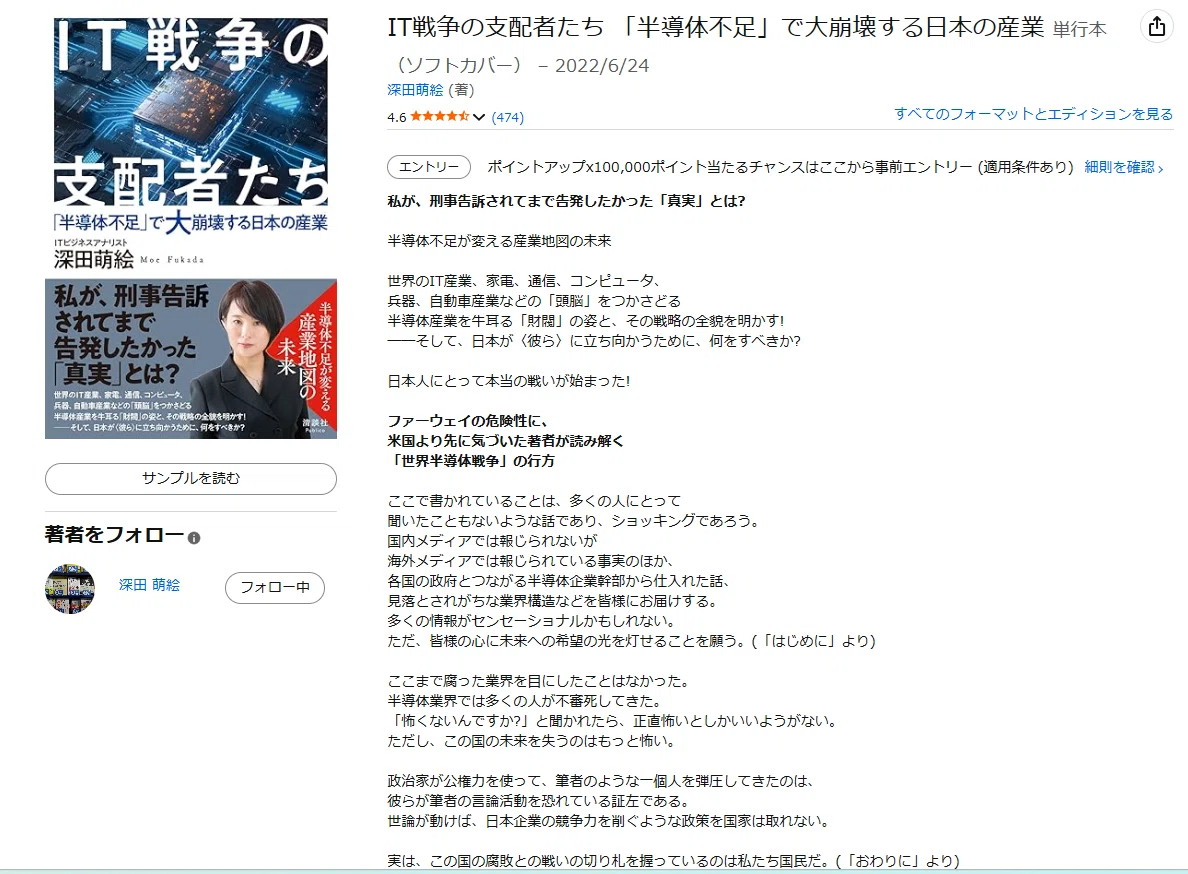Click the ポイントアップx100,000ポイント promotion text
The width and height of the screenshot is (1188, 874).
[780, 167]
